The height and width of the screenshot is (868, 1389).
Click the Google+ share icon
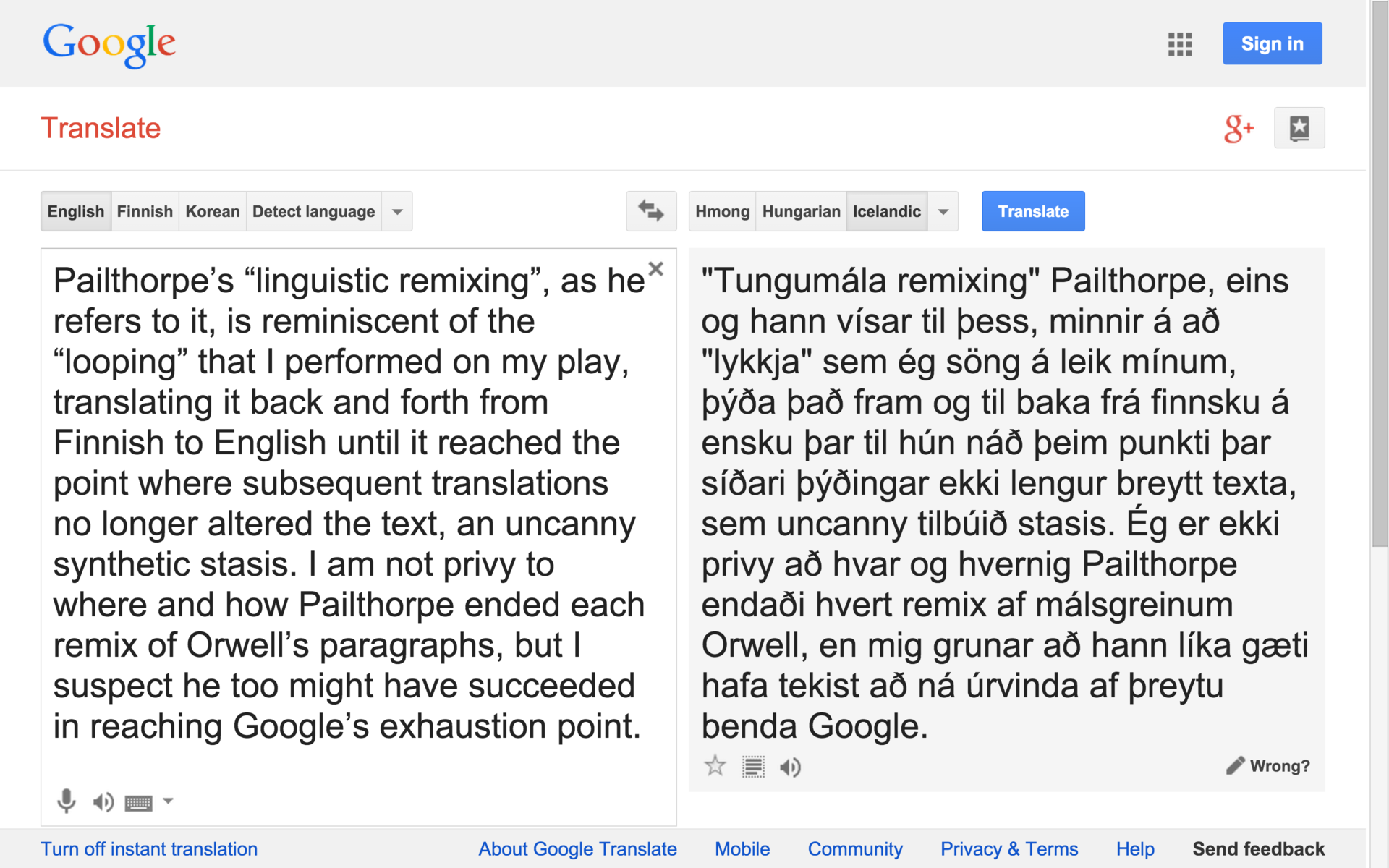point(1238,129)
